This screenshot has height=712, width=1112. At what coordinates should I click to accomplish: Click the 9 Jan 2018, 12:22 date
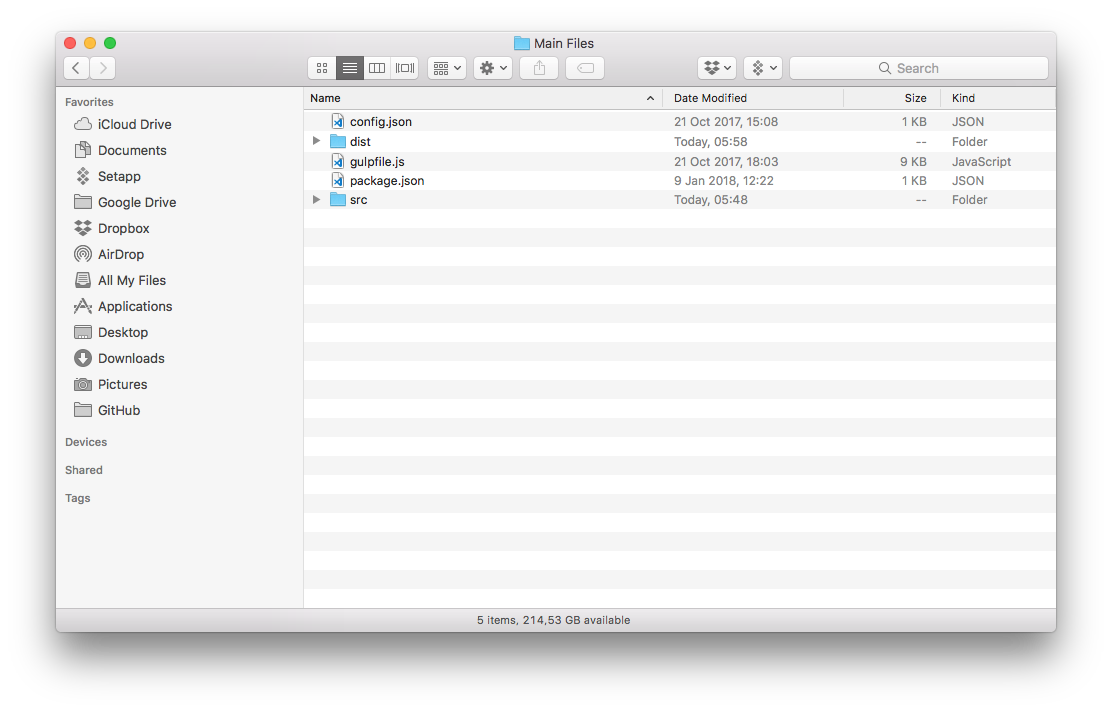pos(723,181)
